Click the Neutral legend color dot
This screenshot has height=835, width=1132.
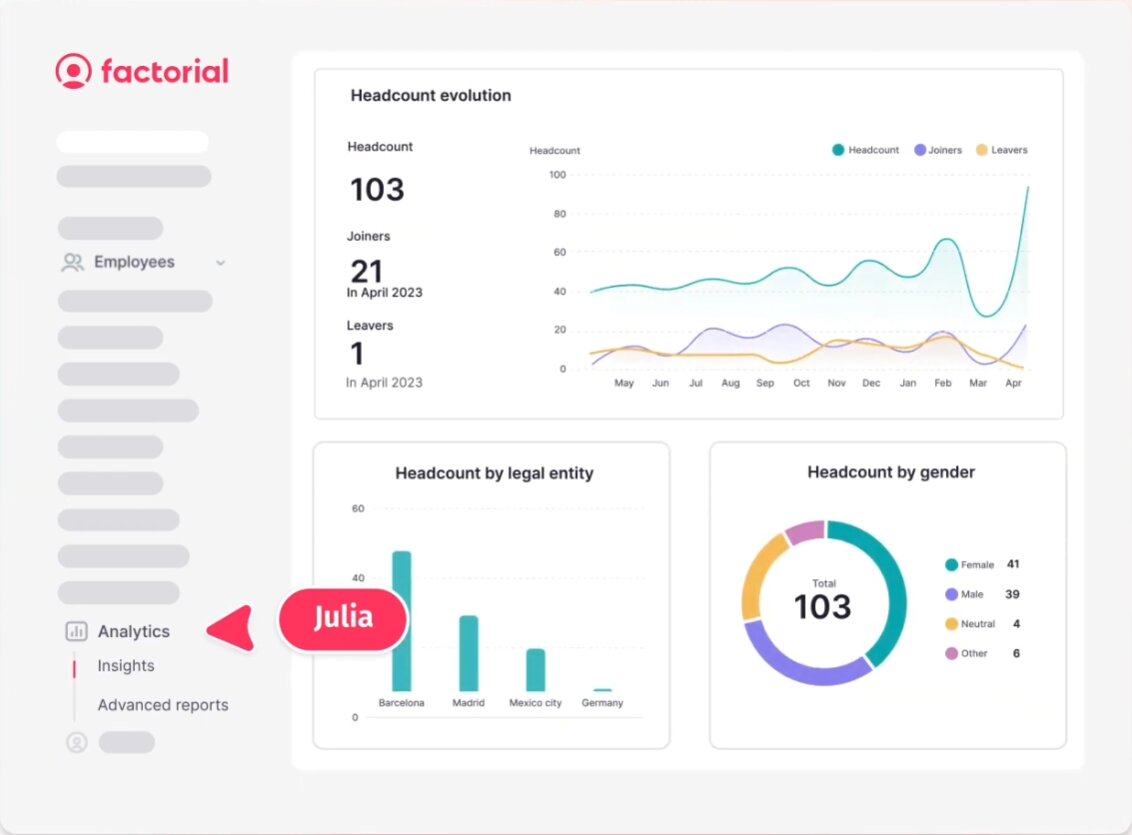pos(951,624)
